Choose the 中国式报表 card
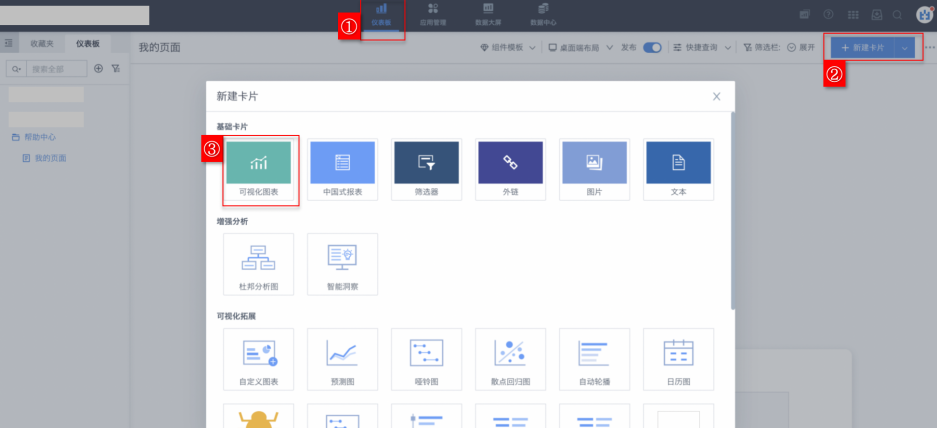The width and height of the screenshot is (937, 428). pos(342,169)
